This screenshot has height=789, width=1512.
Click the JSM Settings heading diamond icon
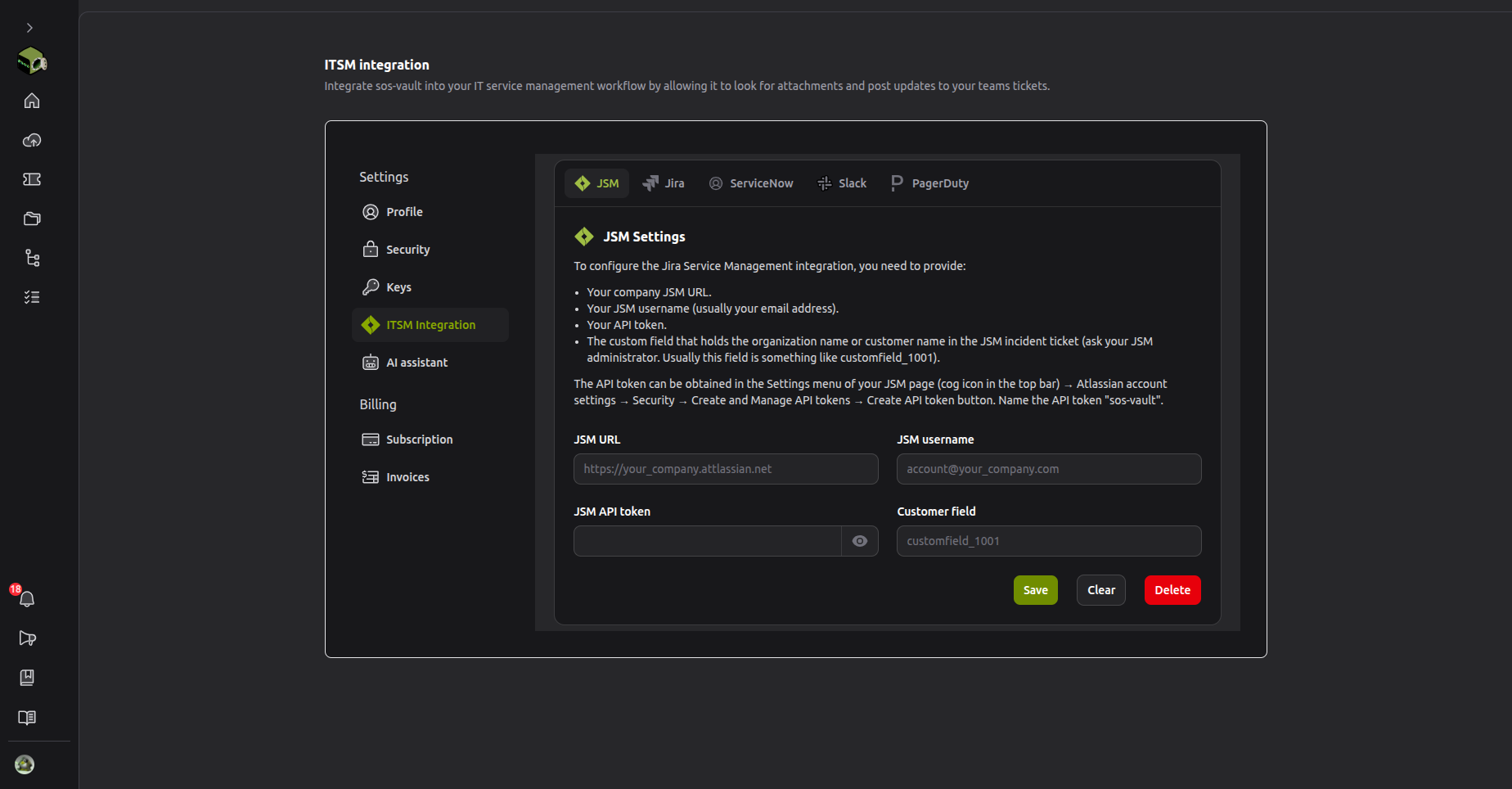[584, 237]
